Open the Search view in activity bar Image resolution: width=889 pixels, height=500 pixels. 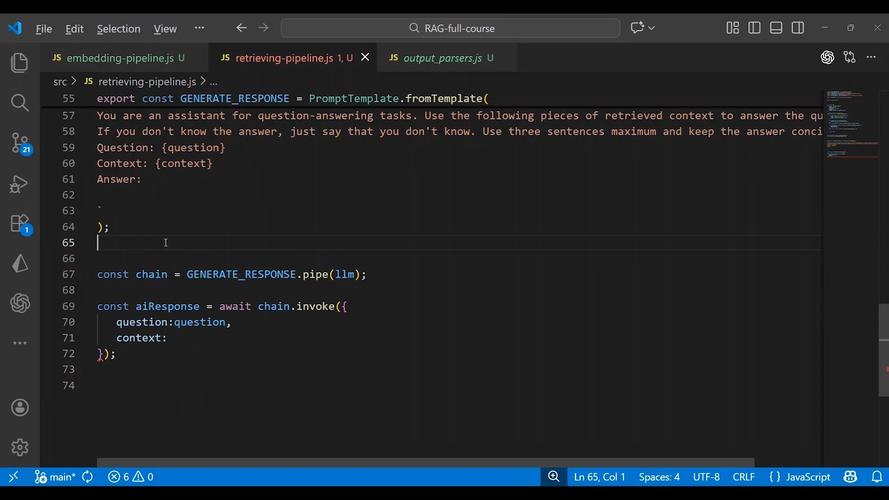(19, 103)
